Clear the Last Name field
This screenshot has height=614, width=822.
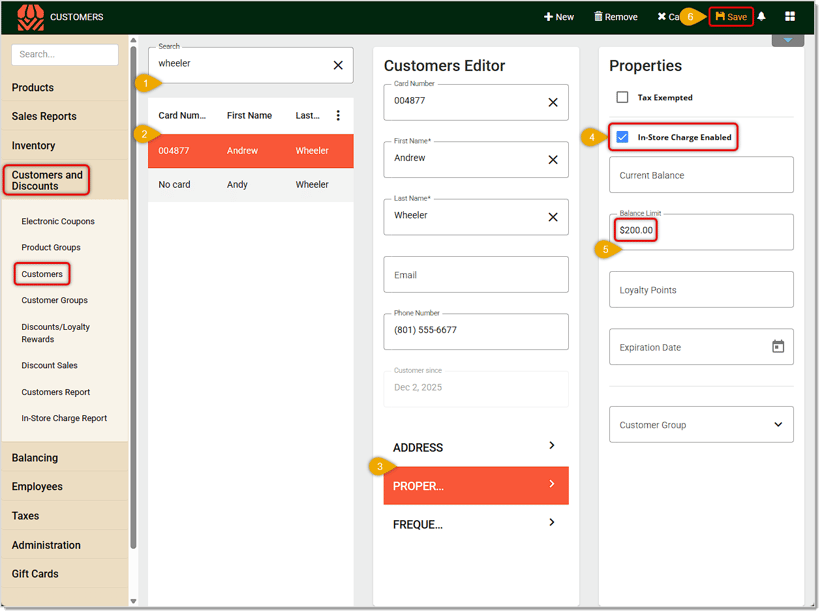click(554, 218)
